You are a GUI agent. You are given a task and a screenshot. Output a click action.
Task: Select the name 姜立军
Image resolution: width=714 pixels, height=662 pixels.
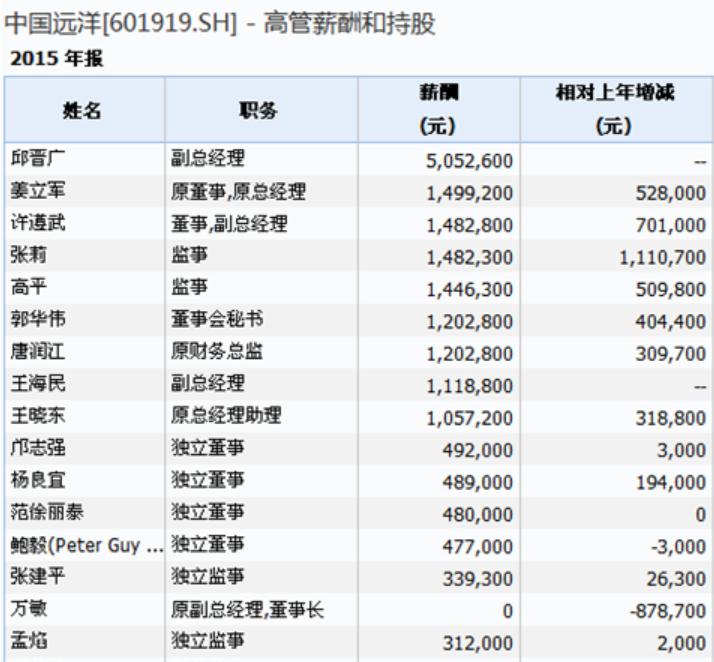38,190
